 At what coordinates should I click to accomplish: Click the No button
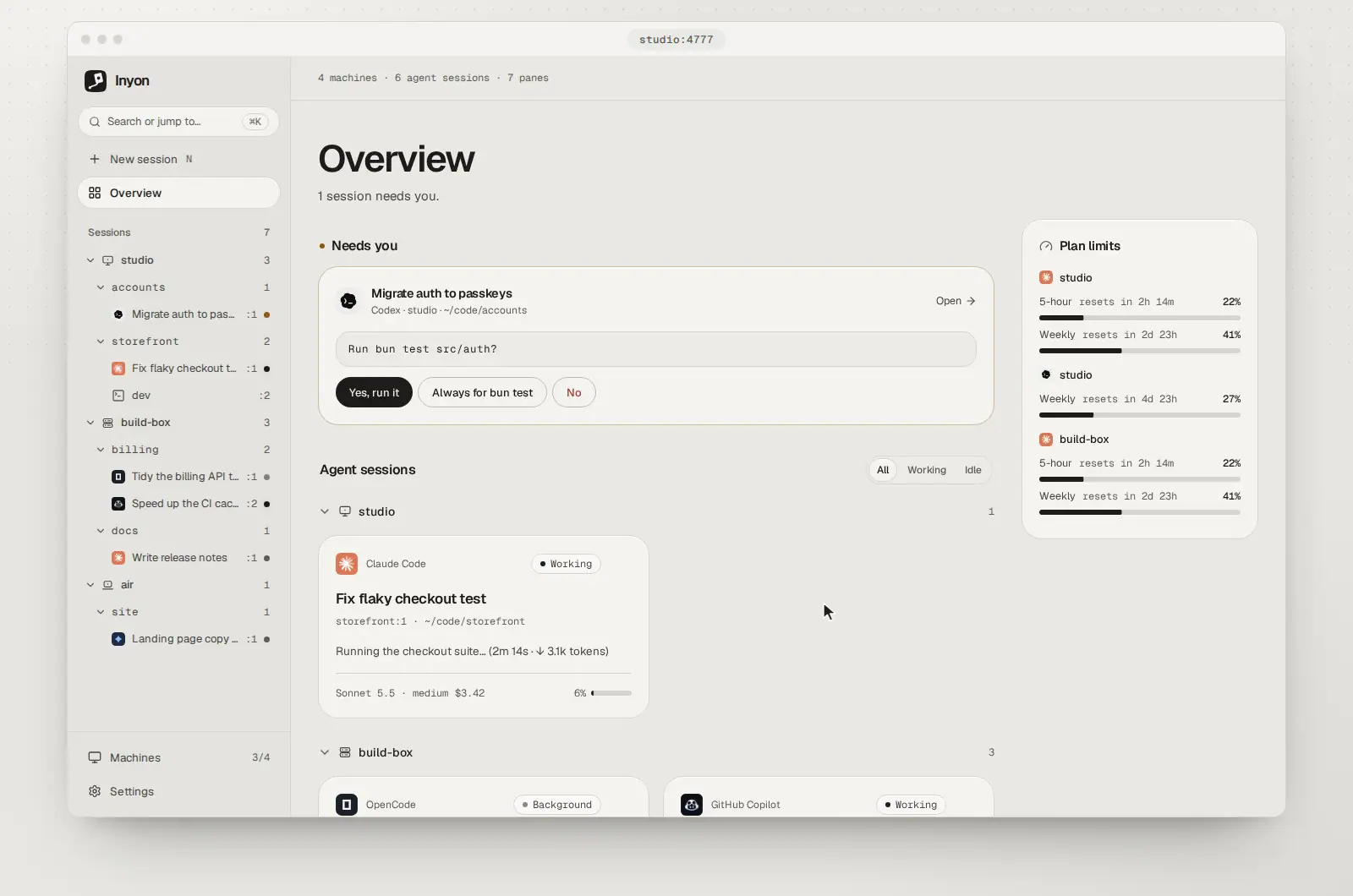574,392
